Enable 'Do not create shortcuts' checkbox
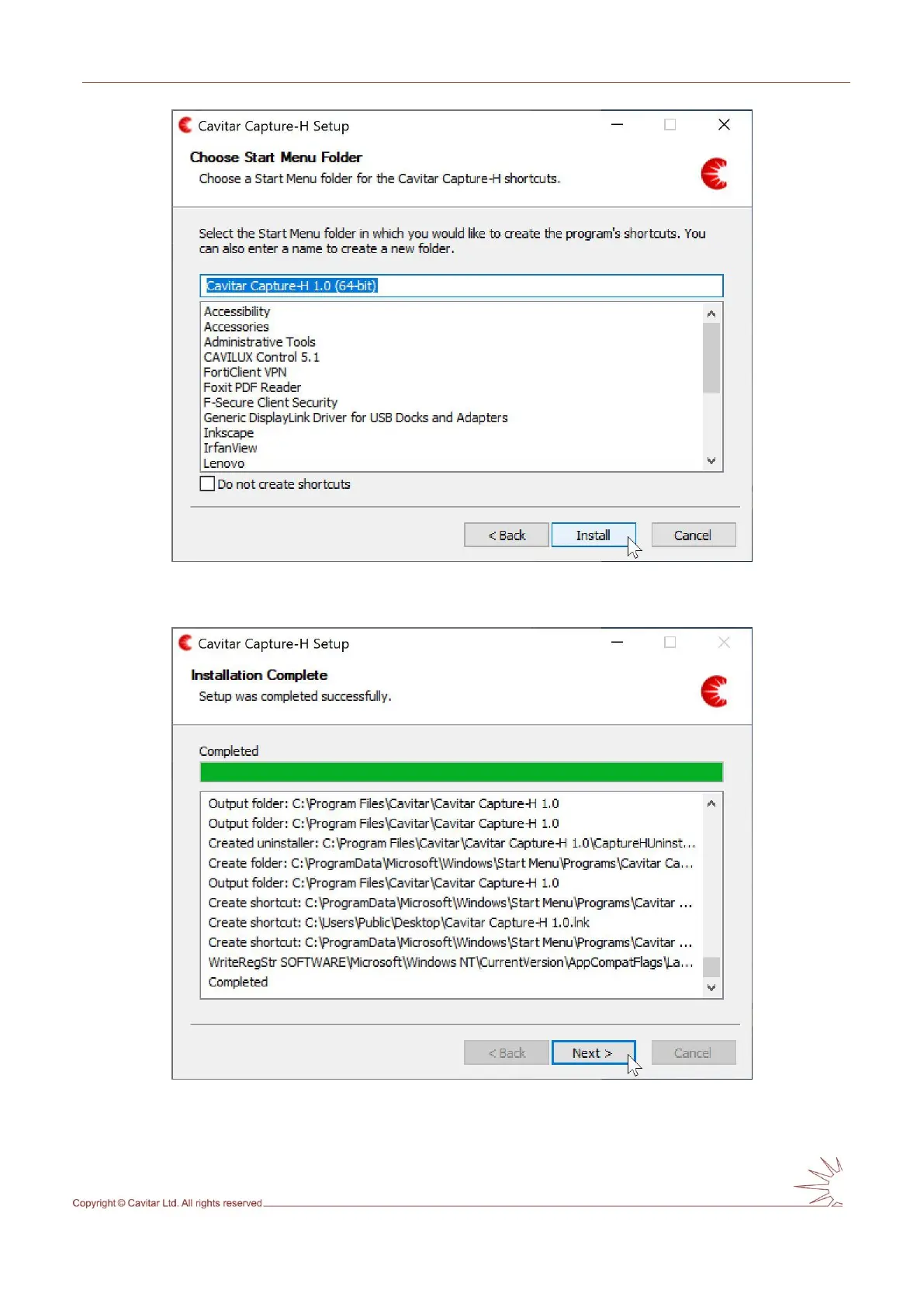The image size is (924, 1307). click(207, 484)
